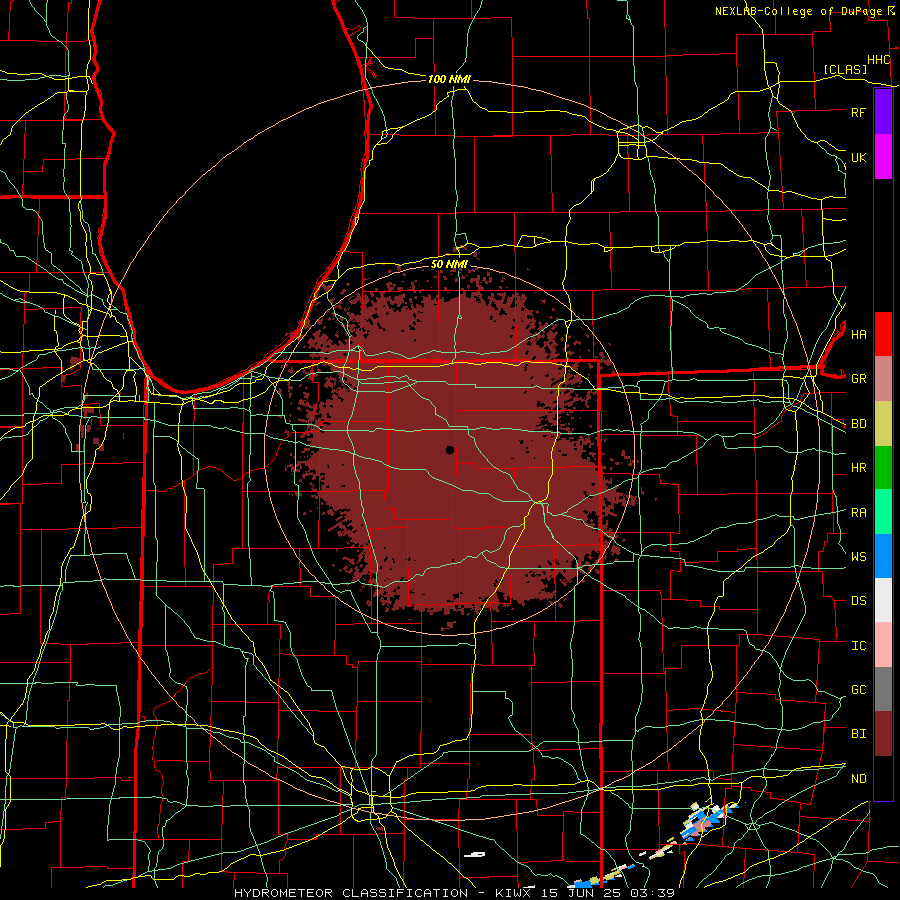900x900 pixels.
Task: Pick the dark green HR swatch
Action: (883, 467)
